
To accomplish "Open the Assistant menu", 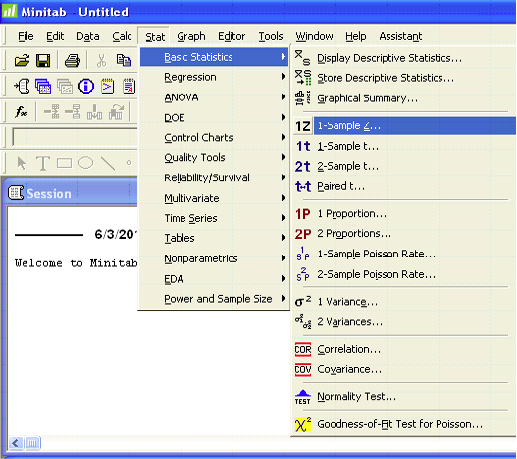I will 401,36.
